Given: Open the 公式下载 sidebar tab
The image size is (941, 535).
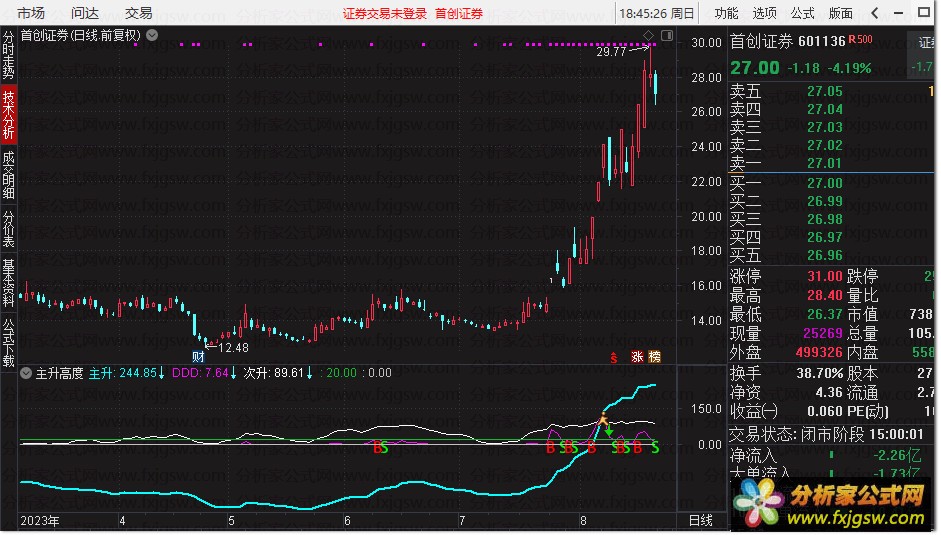Looking at the screenshot, I should point(8,342).
